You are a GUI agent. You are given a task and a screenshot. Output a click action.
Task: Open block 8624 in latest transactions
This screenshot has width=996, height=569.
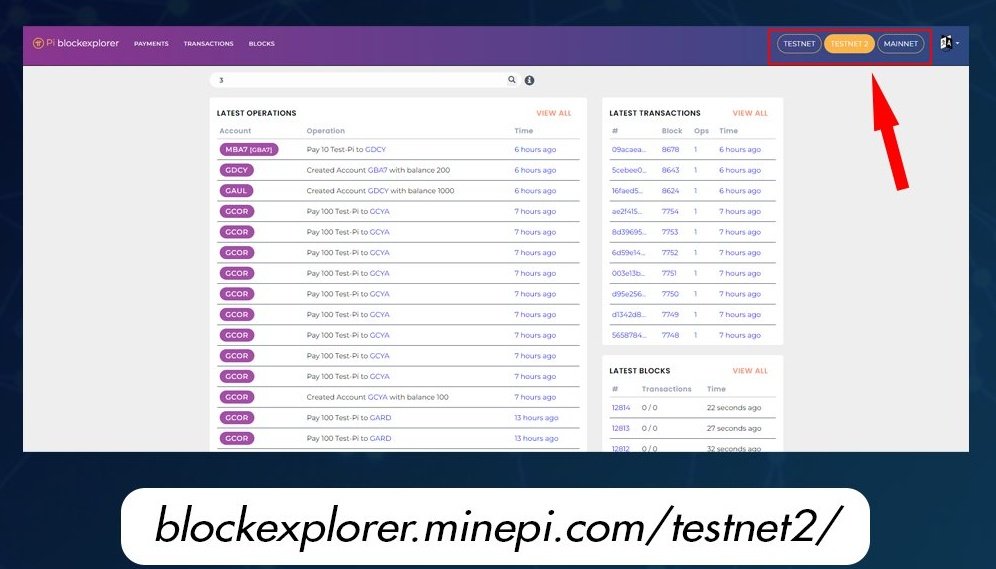pos(670,191)
